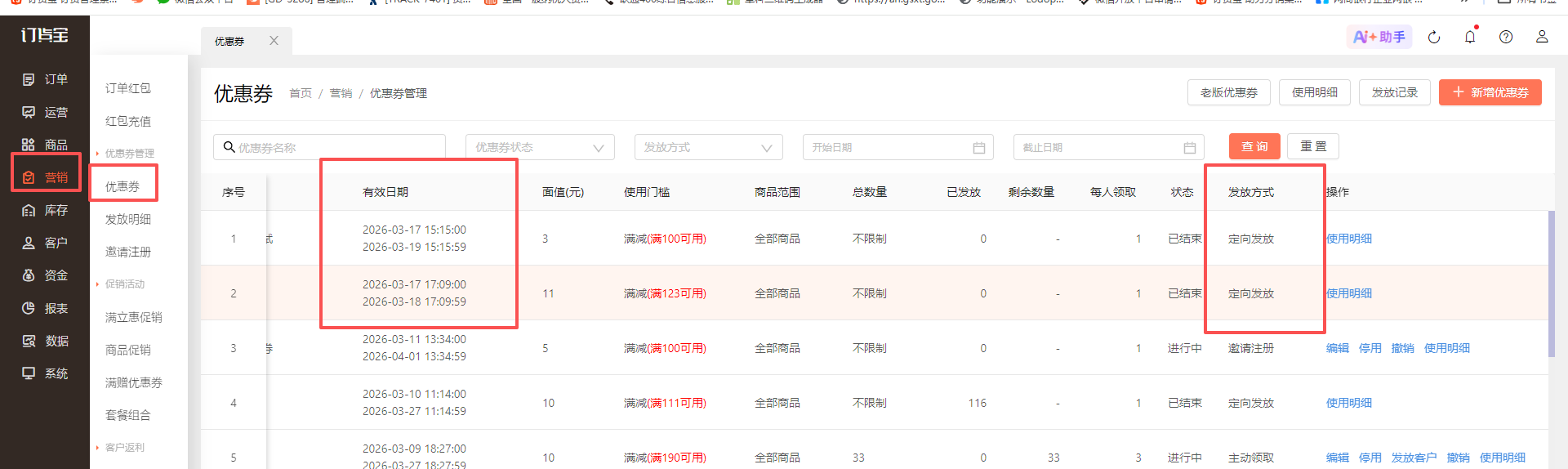The height and width of the screenshot is (469, 1568).
Task: Click 编辑 for row 3
Action: coord(1338,348)
